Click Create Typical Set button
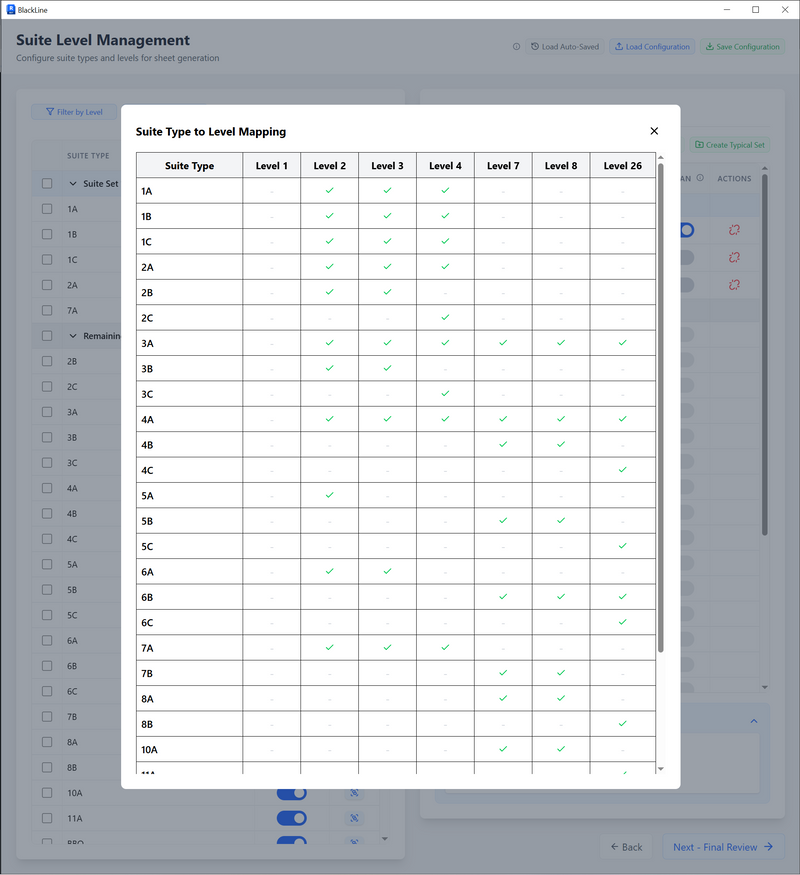Screen dimensions: 800x875 click(730, 145)
